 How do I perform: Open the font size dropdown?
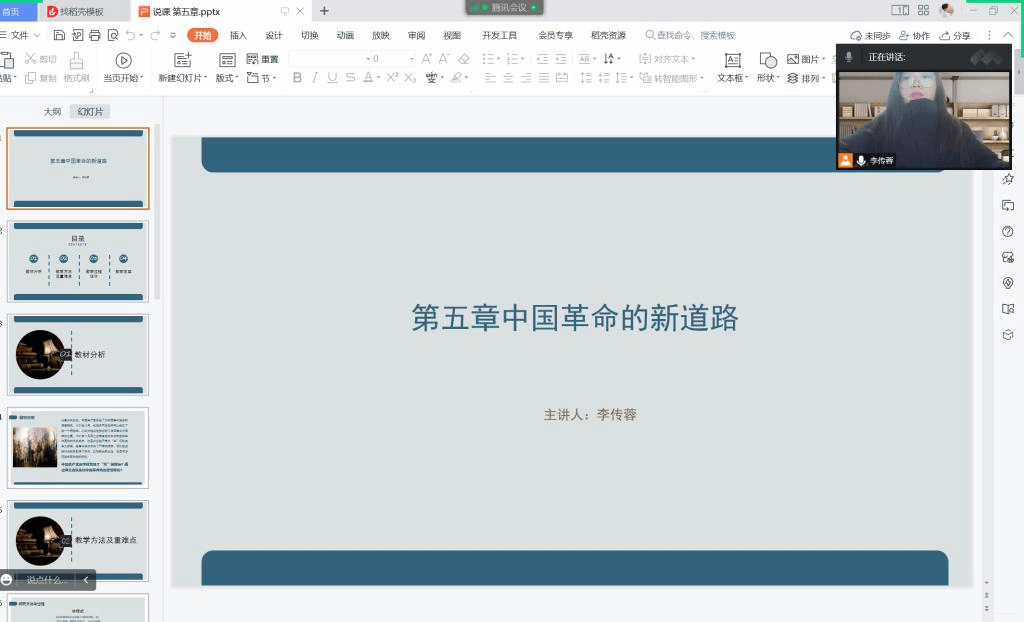pyautogui.click(x=410, y=59)
